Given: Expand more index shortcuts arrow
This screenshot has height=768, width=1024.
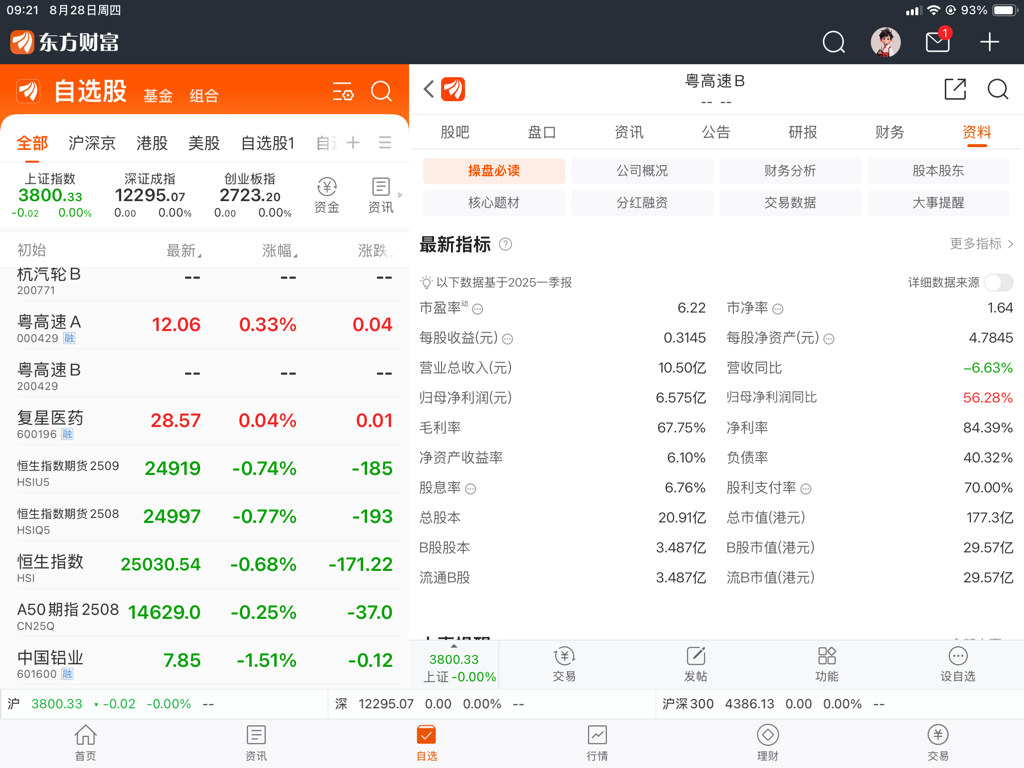Looking at the screenshot, I should coord(400,195).
